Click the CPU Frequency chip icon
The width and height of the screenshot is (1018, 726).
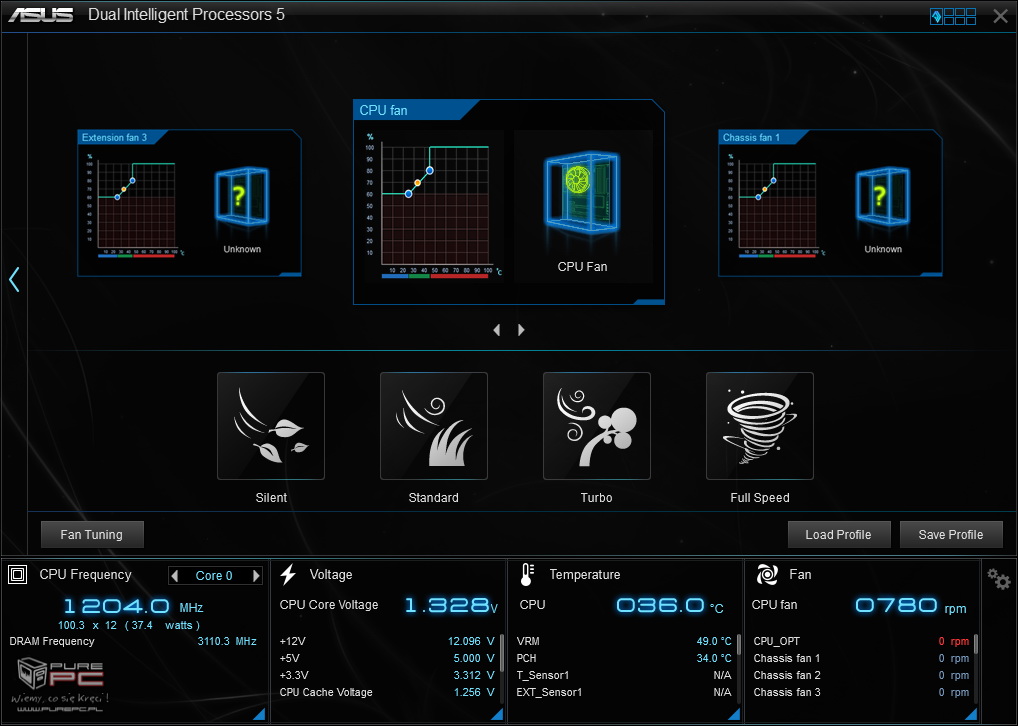tap(18, 574)
